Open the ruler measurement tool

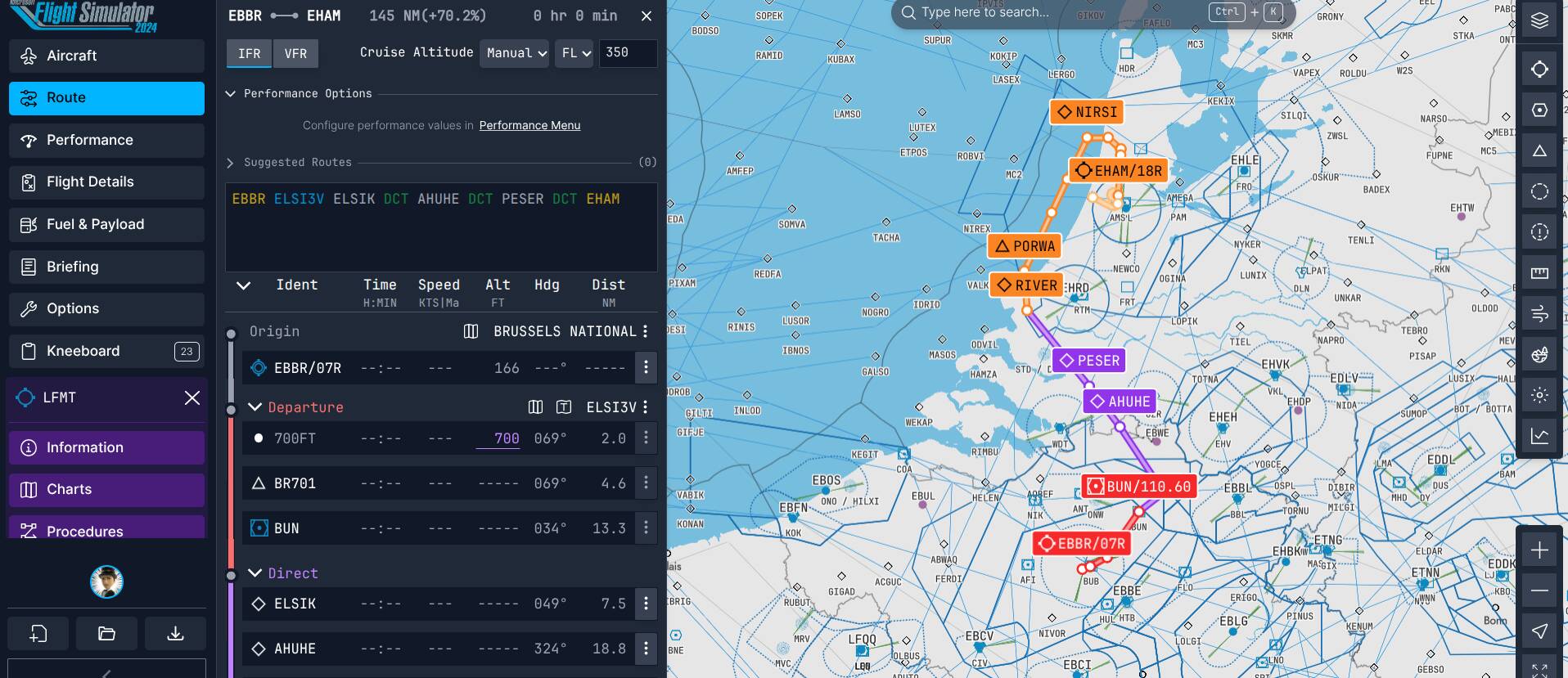pos(1539,273)
